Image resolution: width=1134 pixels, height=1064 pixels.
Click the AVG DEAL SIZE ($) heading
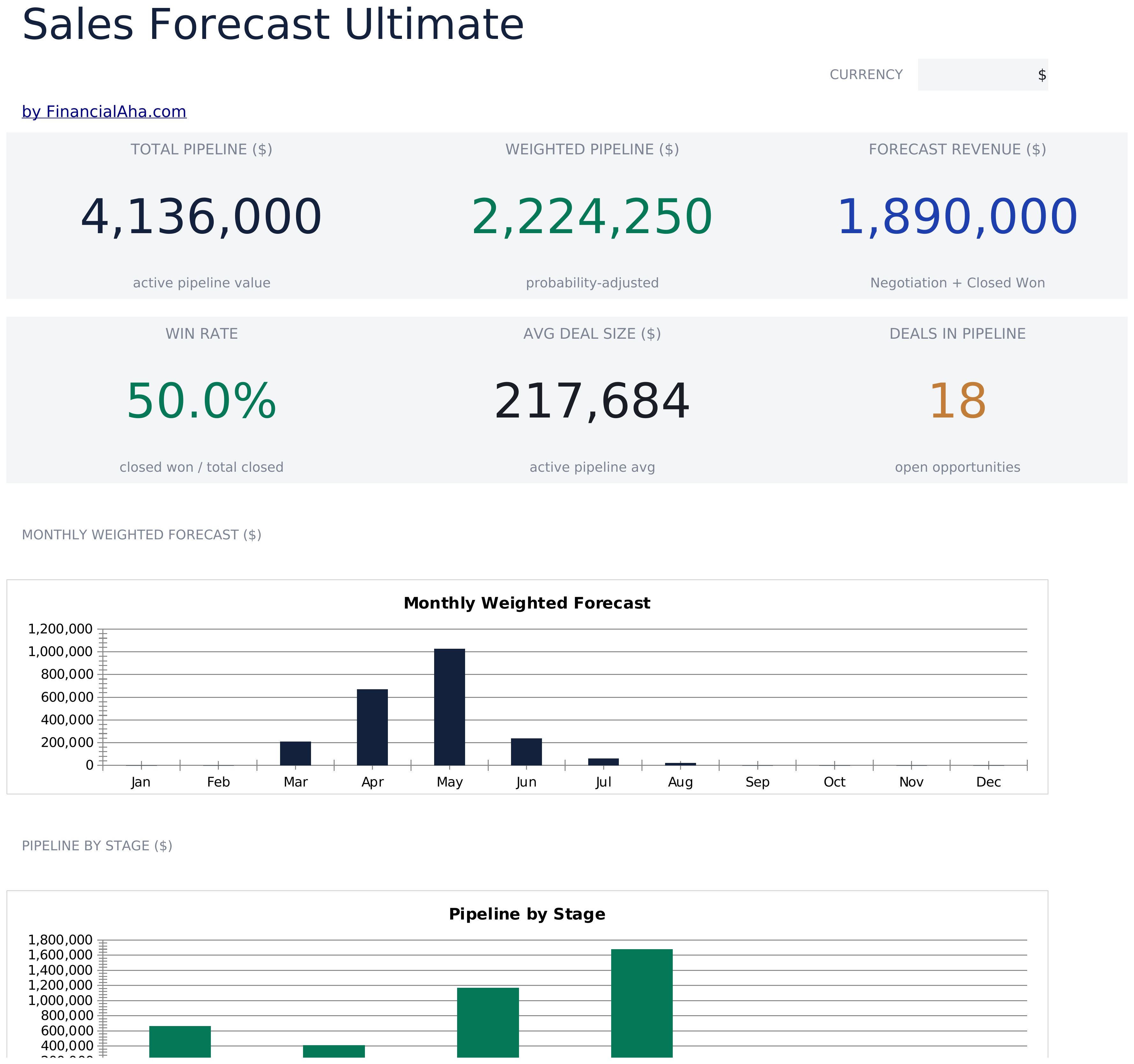pyautogui.click(x=592, y=334)
